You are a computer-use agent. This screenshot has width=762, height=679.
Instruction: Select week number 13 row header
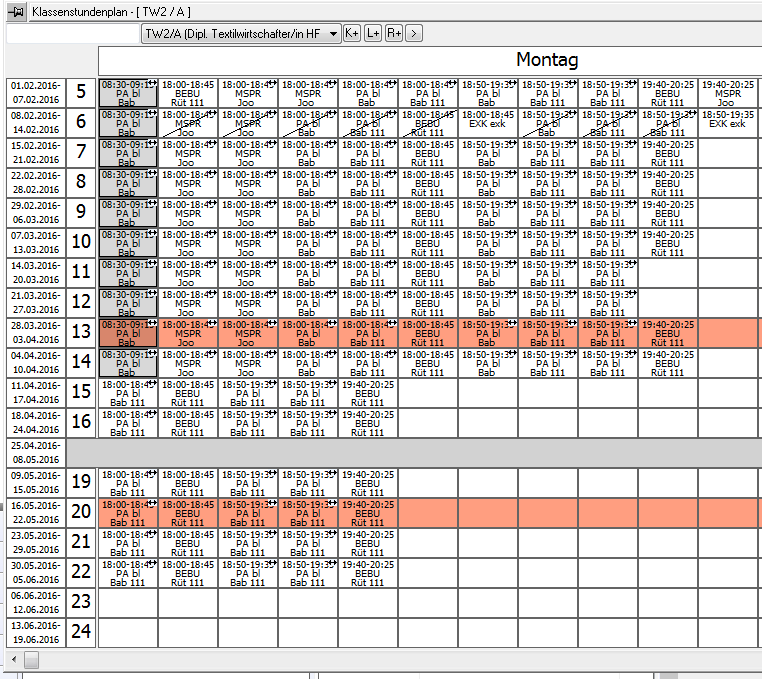(81, 333)
